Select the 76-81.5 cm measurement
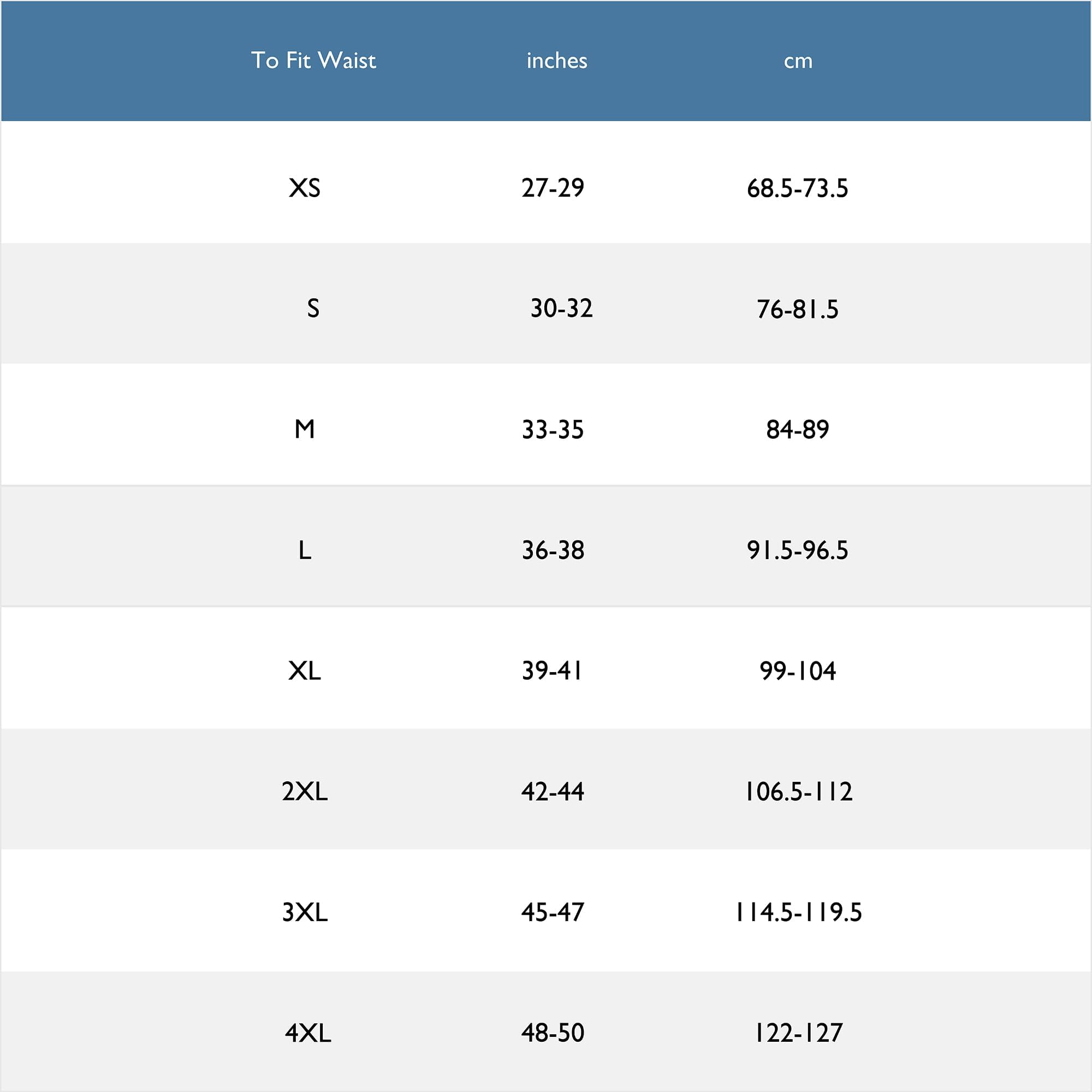The height and width of the screenshot is (1092, 1092). click(798, 310)
